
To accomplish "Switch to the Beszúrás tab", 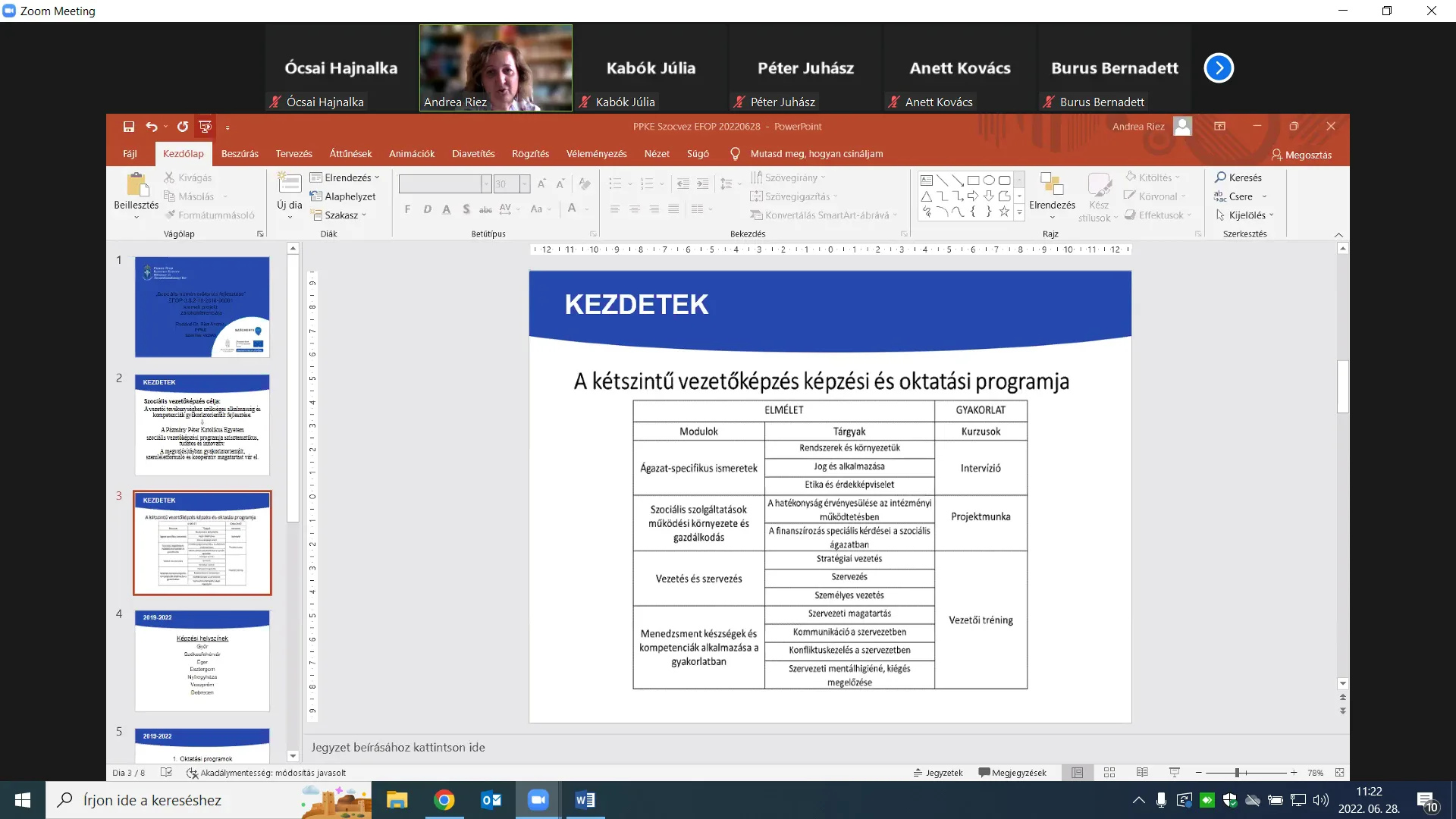I will pos(240,154).
